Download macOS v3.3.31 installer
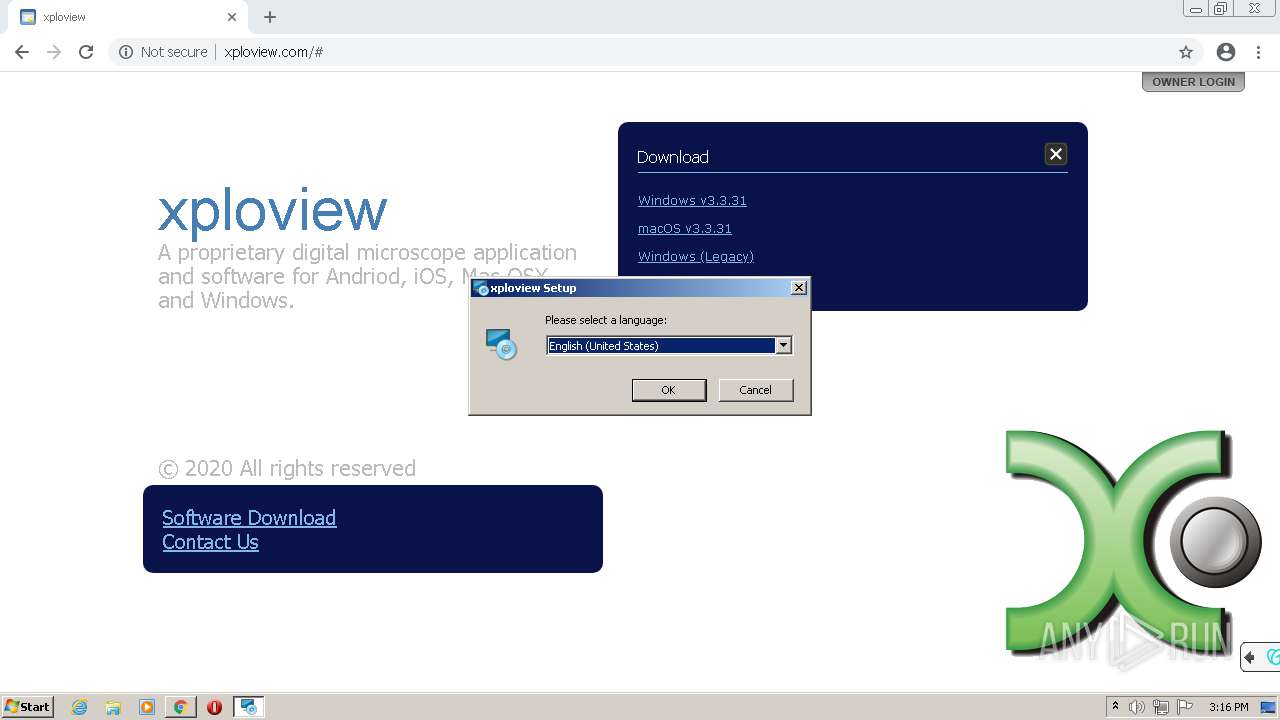The width and height of the screenshot is (1280, 720). [x=685, y=229]
